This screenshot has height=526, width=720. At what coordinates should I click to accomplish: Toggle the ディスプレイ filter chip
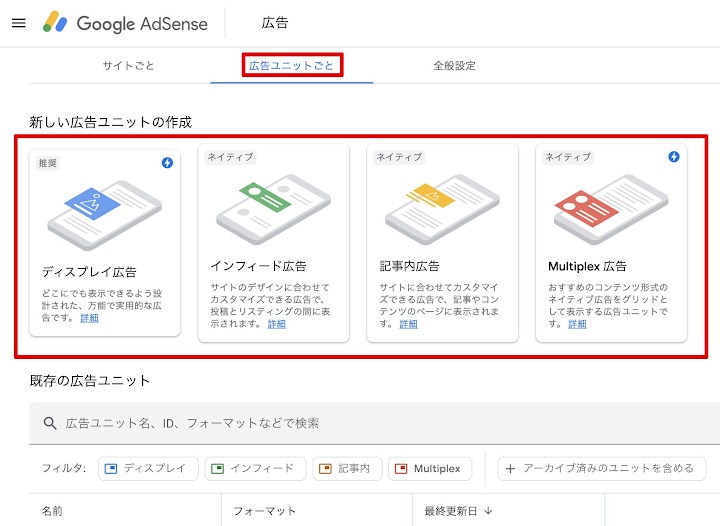148,469
